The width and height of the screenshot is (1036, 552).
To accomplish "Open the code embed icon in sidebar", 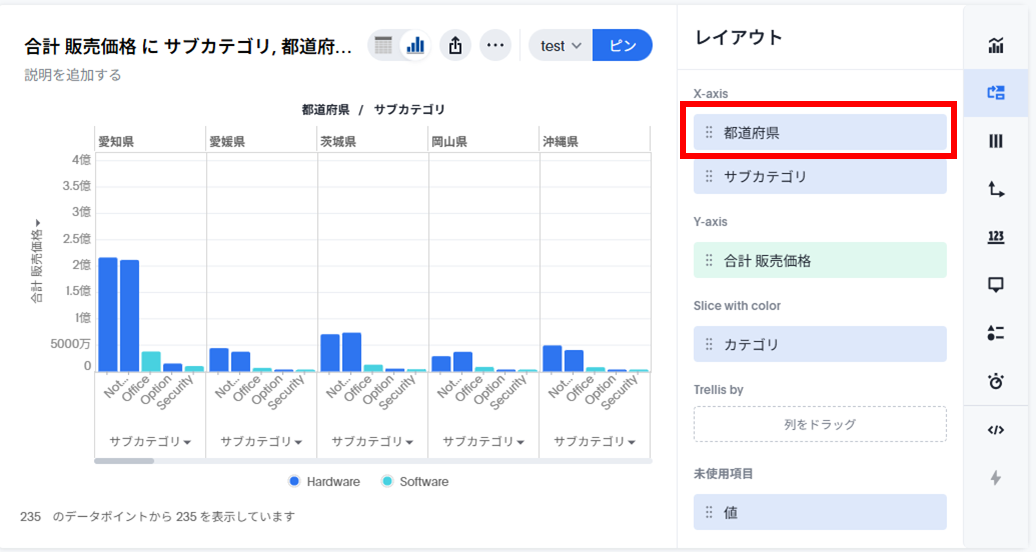I will pos(995,430).
